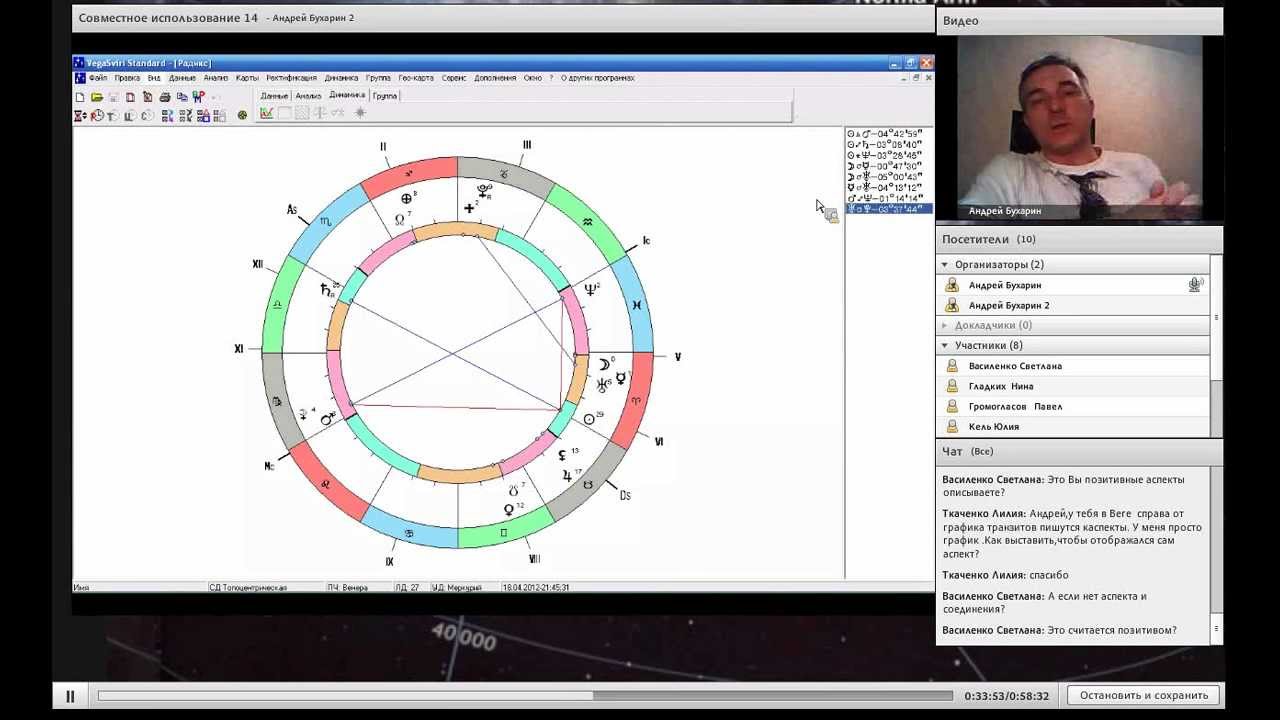Click status bar entry ПЧ: Венера
This screenshot has height=720, width=1280.
click(347, 587)
